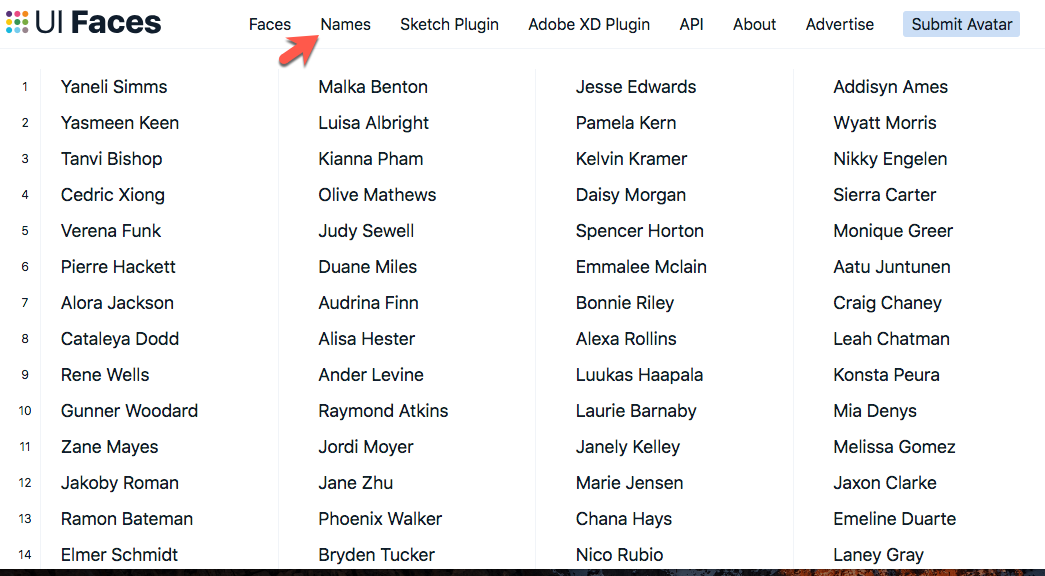1045x576 pixels.
Task: Click the name Aatu Juntunen
Action: pos(892,267)
